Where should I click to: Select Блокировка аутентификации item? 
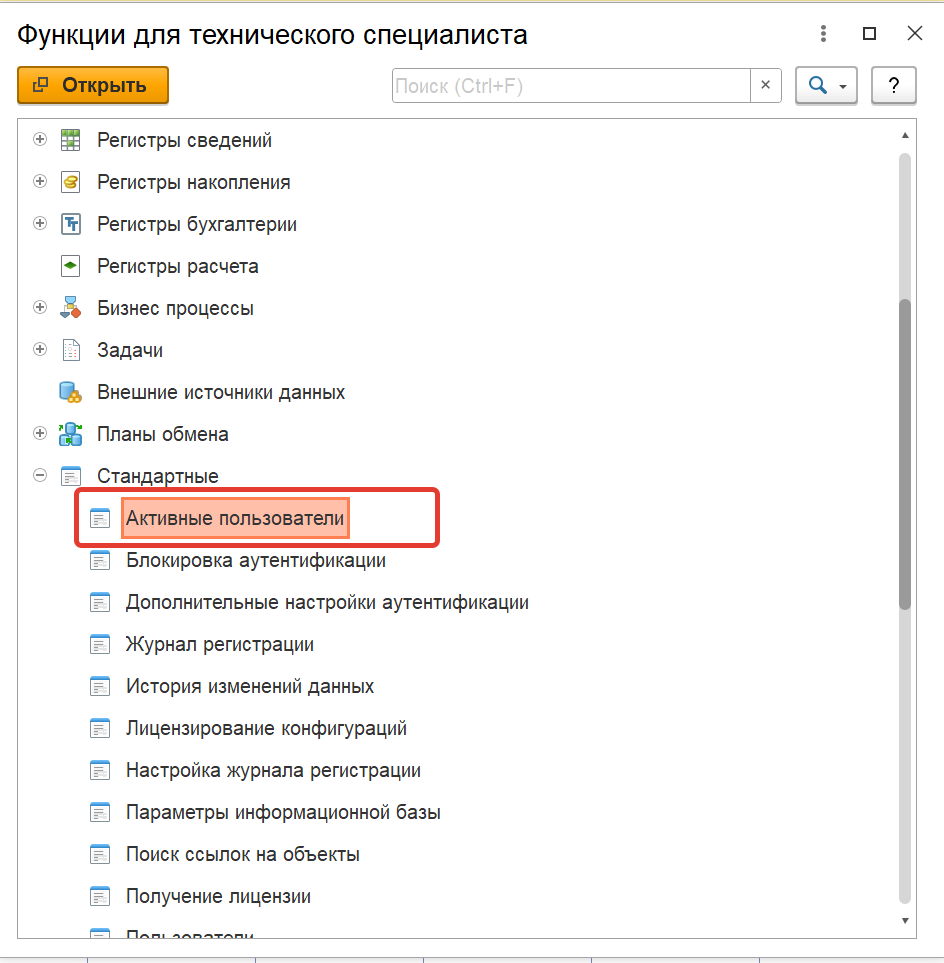click(256, 560)
